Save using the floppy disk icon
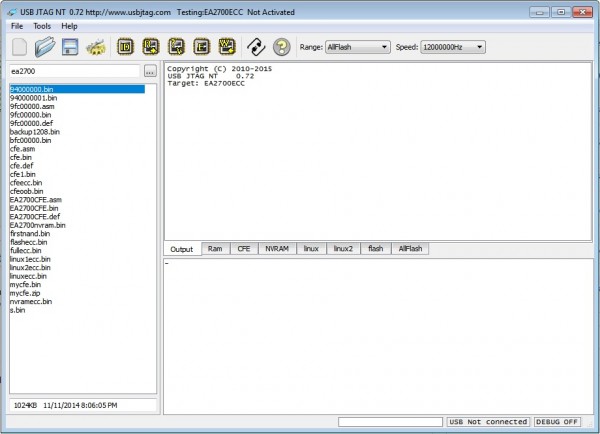 70,47
